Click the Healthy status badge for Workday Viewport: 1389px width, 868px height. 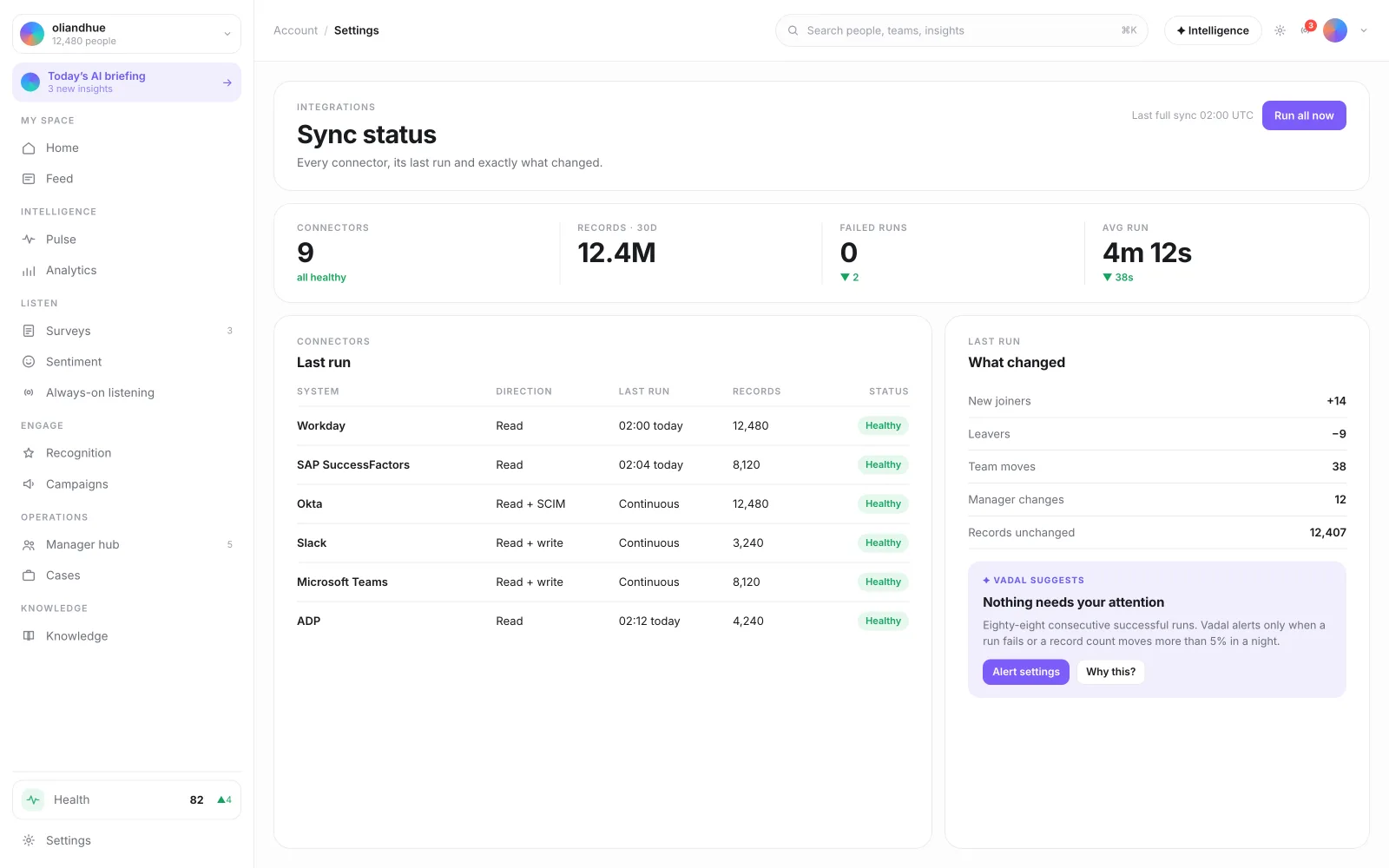883,426
